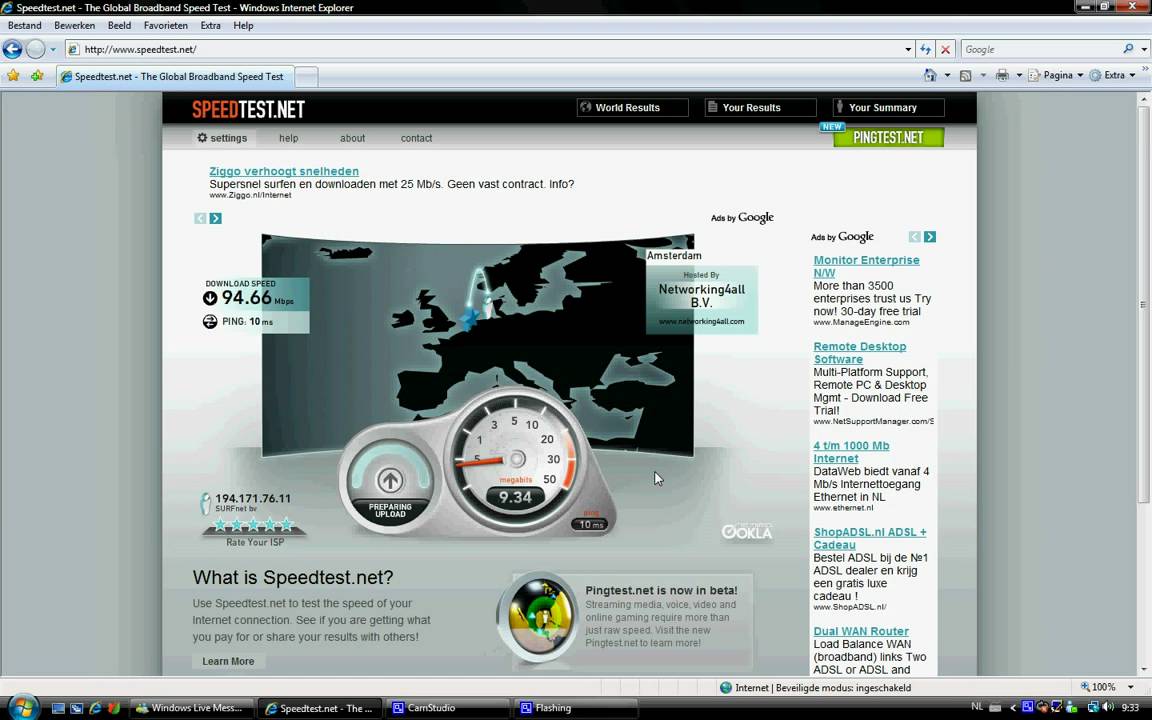The image size is (1152, 720).
Task: Click the World Results button
Action: tap(633, 107)
